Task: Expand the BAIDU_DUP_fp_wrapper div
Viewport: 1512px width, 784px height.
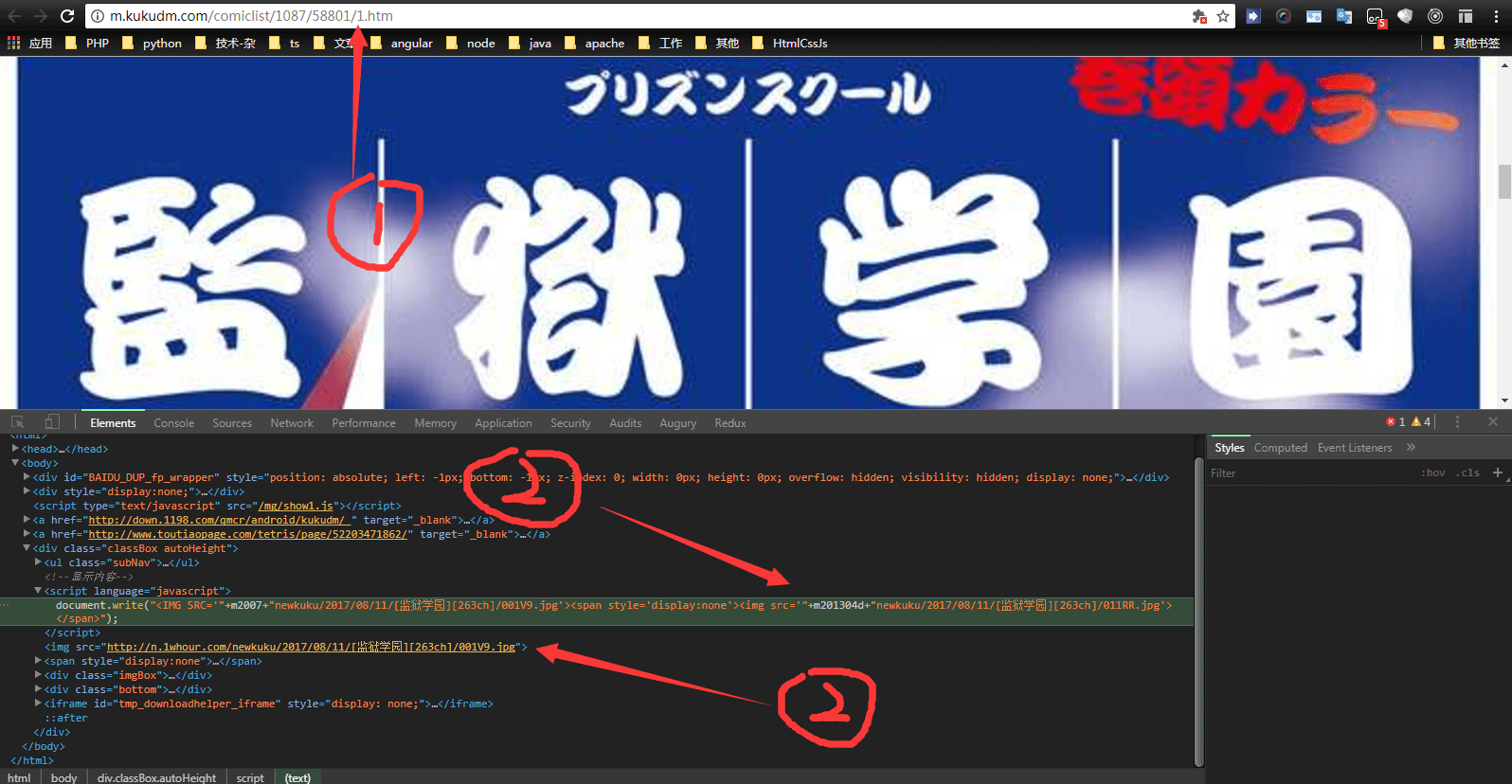Action: (x=27, y=477)
